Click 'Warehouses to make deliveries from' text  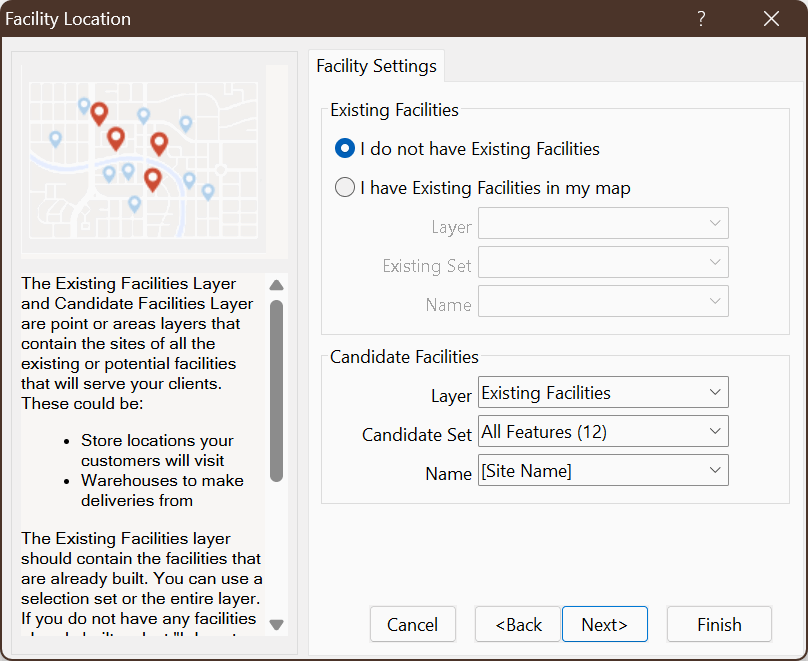162,490
